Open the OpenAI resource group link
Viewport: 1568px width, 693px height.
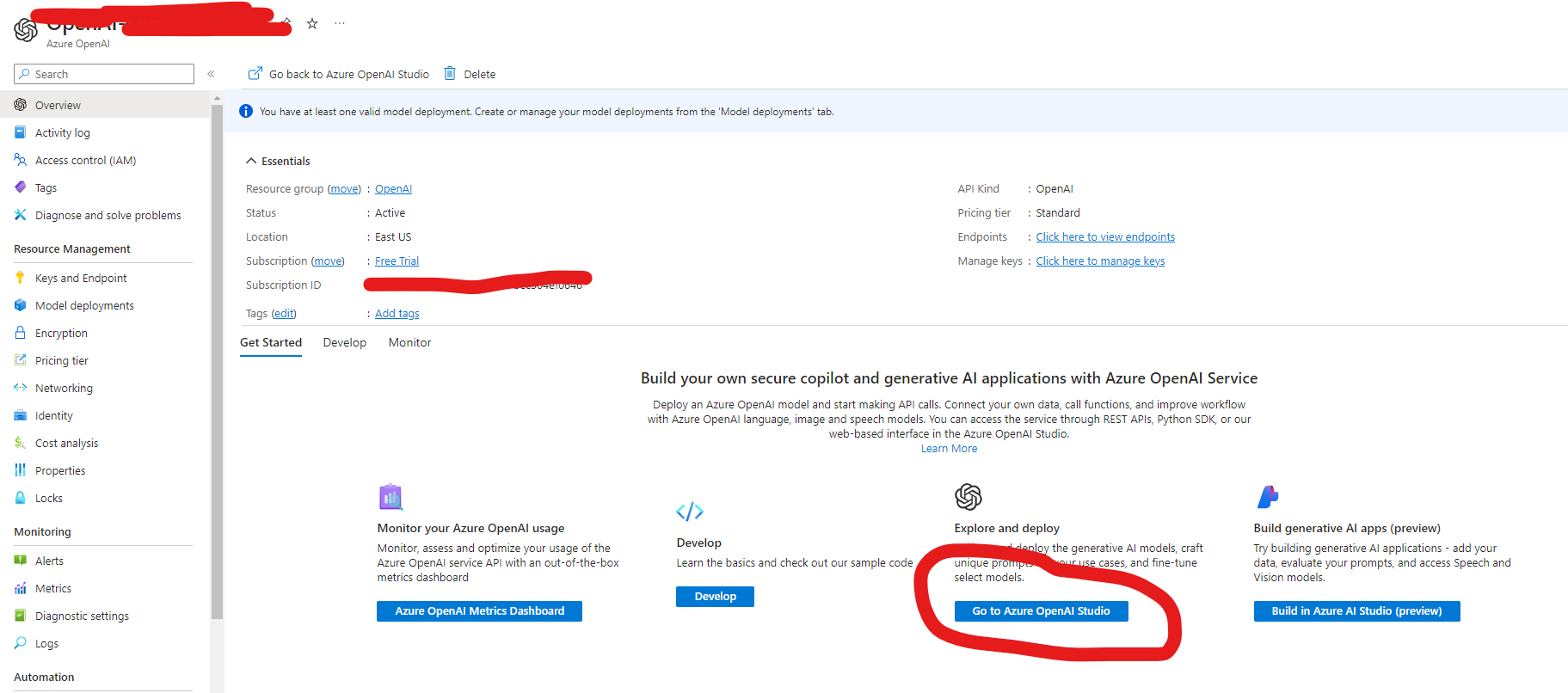click(x=393, y=189)
